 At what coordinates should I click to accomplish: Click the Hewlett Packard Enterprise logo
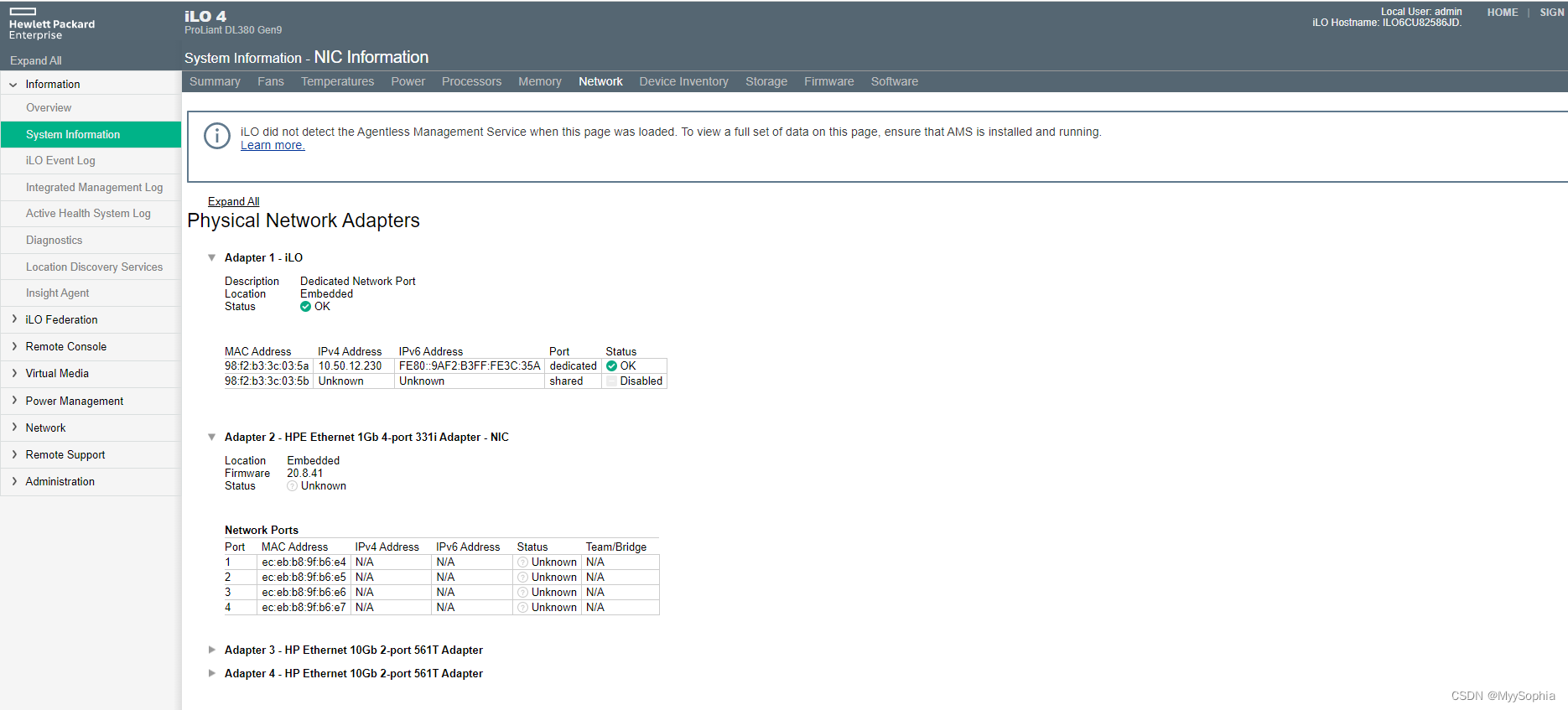[x=51, y=23]
